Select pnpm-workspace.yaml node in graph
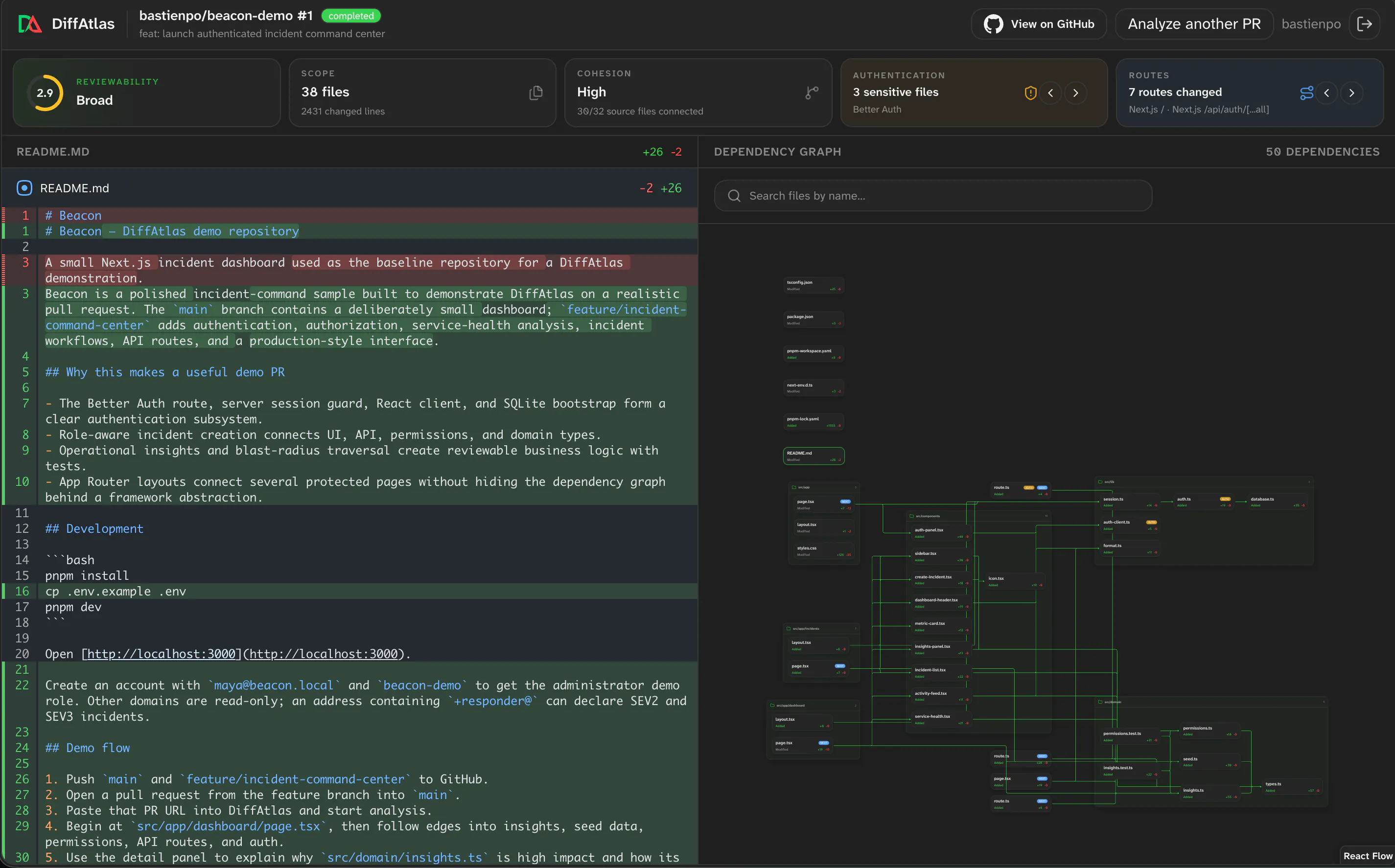 (x=813, y=354)
